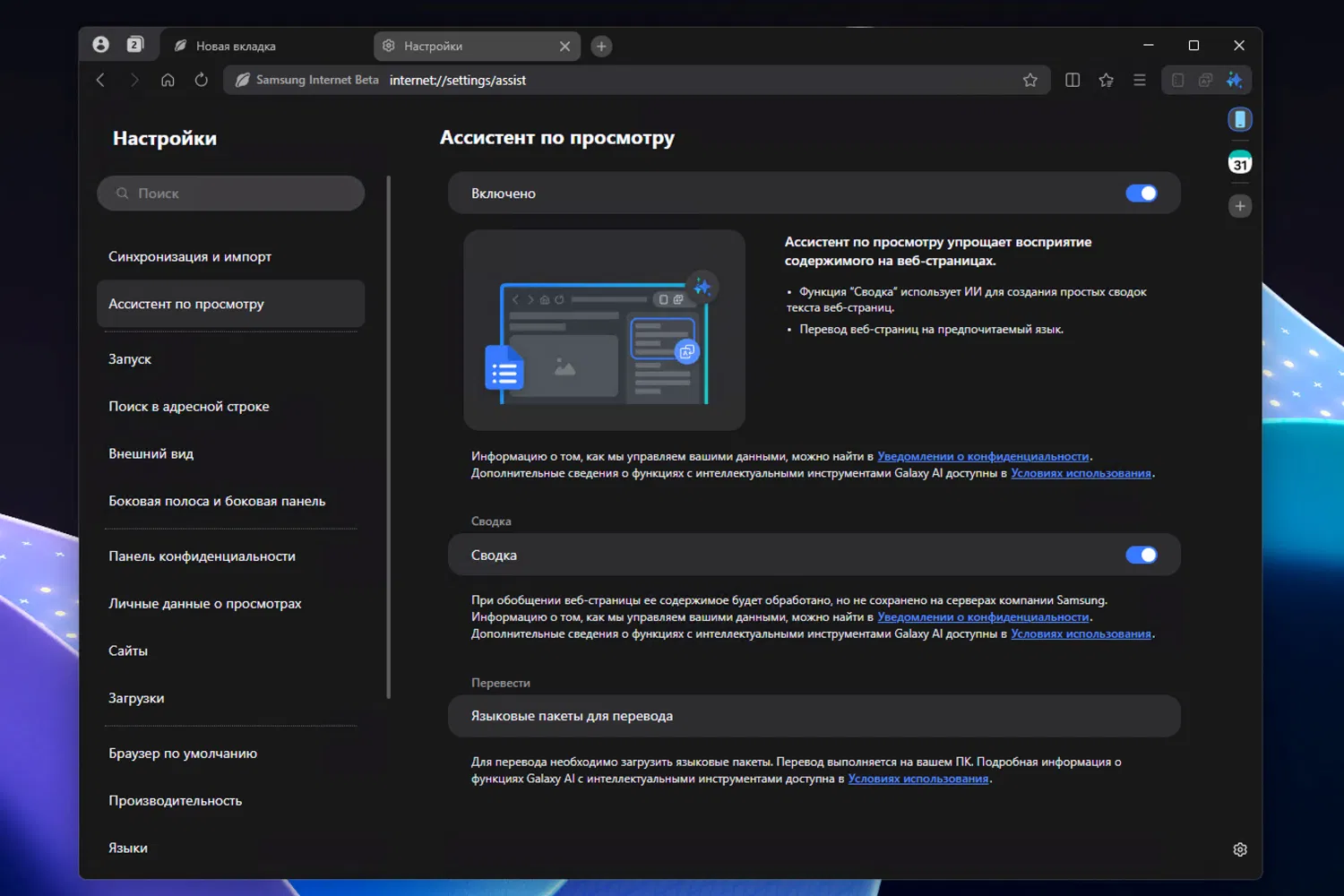
Task: Expand Языковые пакеты для перевода row
Action: [x=814, y=716]
